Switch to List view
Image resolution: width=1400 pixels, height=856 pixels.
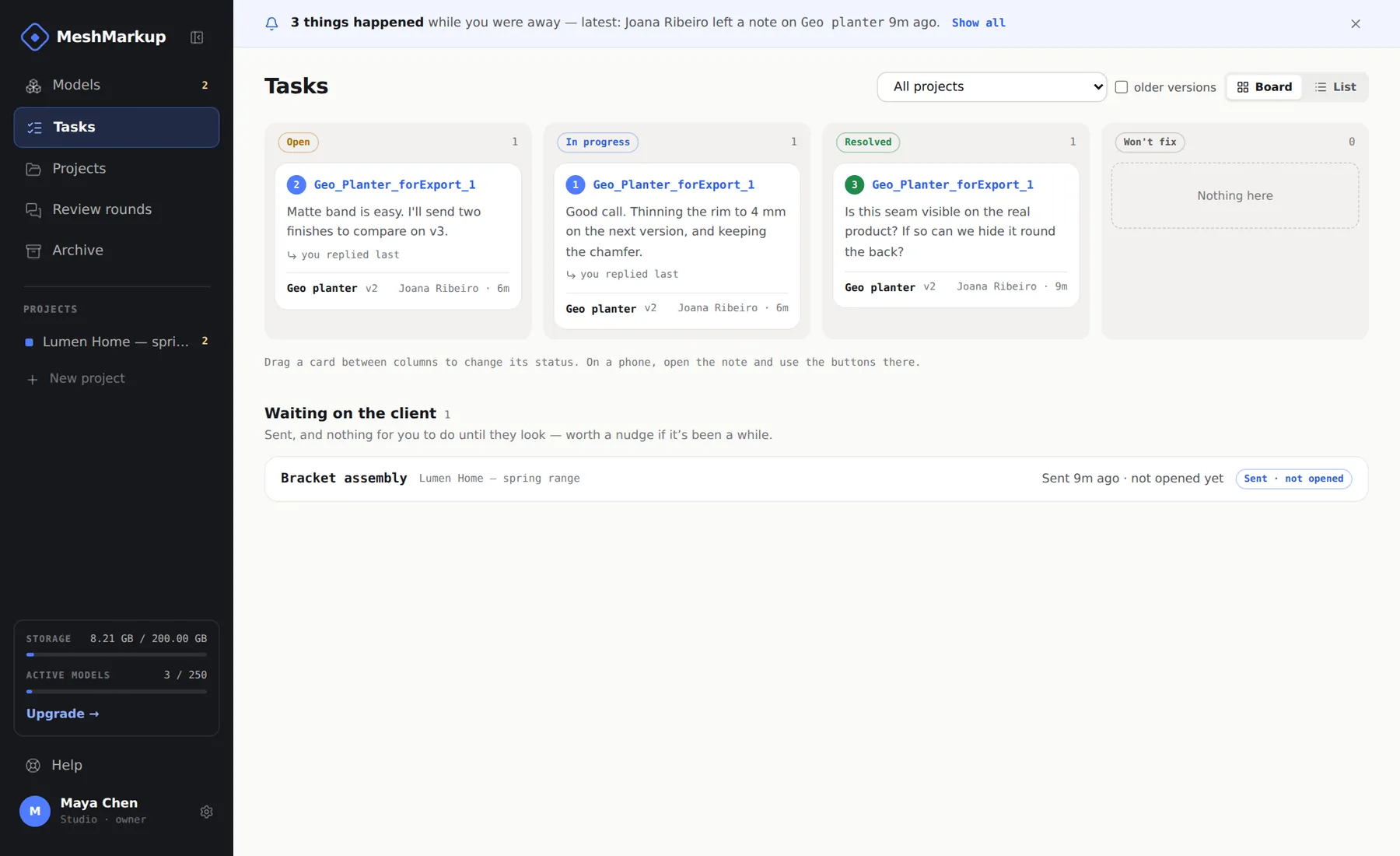coord(1335,87)
